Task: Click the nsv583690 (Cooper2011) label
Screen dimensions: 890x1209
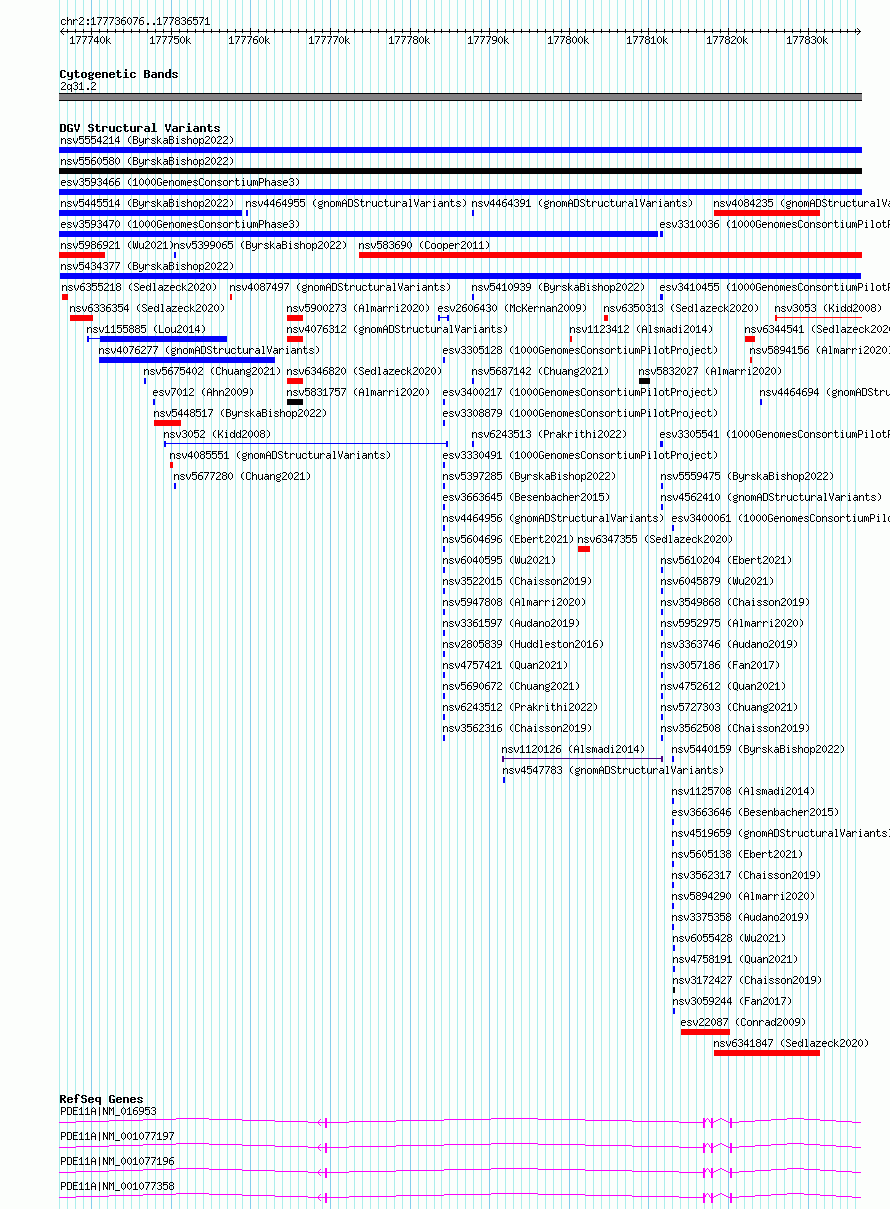Action: [425, 245]
